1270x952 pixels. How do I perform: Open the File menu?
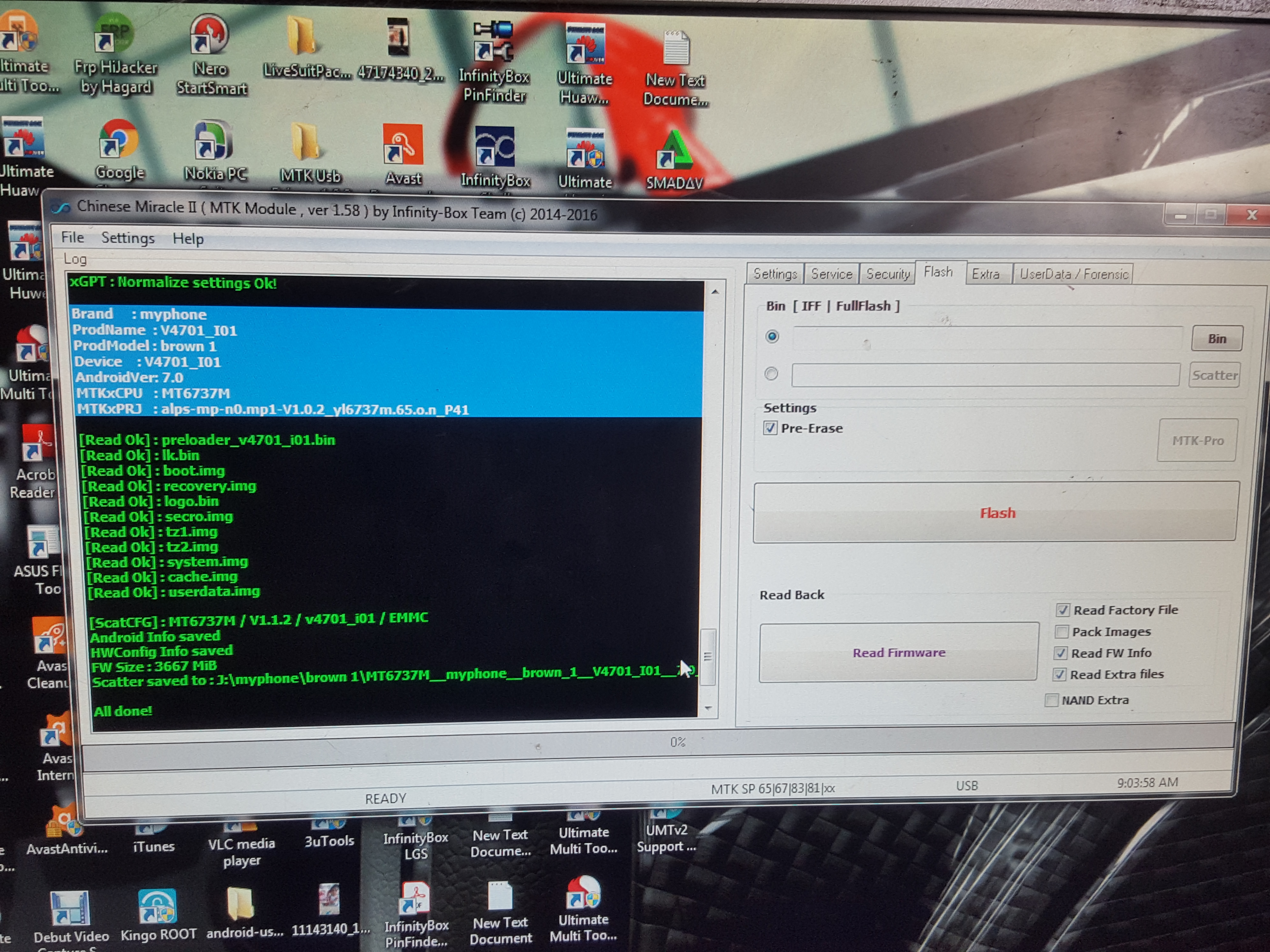72,237
